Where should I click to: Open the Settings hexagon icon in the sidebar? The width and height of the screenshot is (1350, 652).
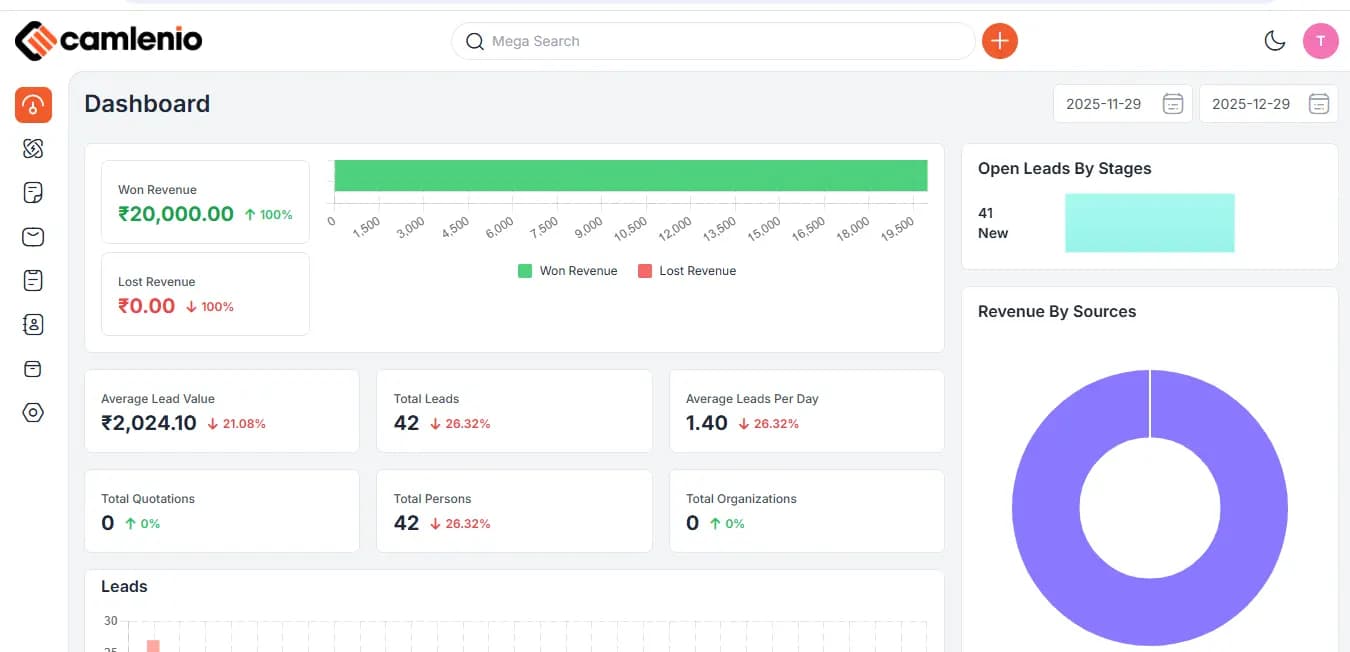(33, 412)
